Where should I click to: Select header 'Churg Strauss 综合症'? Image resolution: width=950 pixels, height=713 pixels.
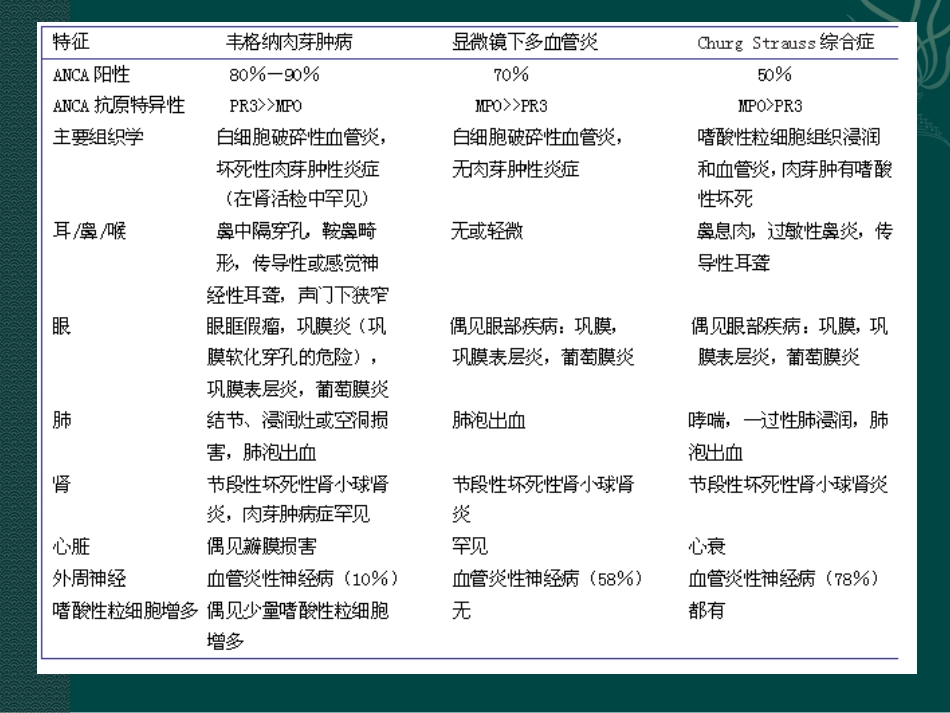click(785, 42)
